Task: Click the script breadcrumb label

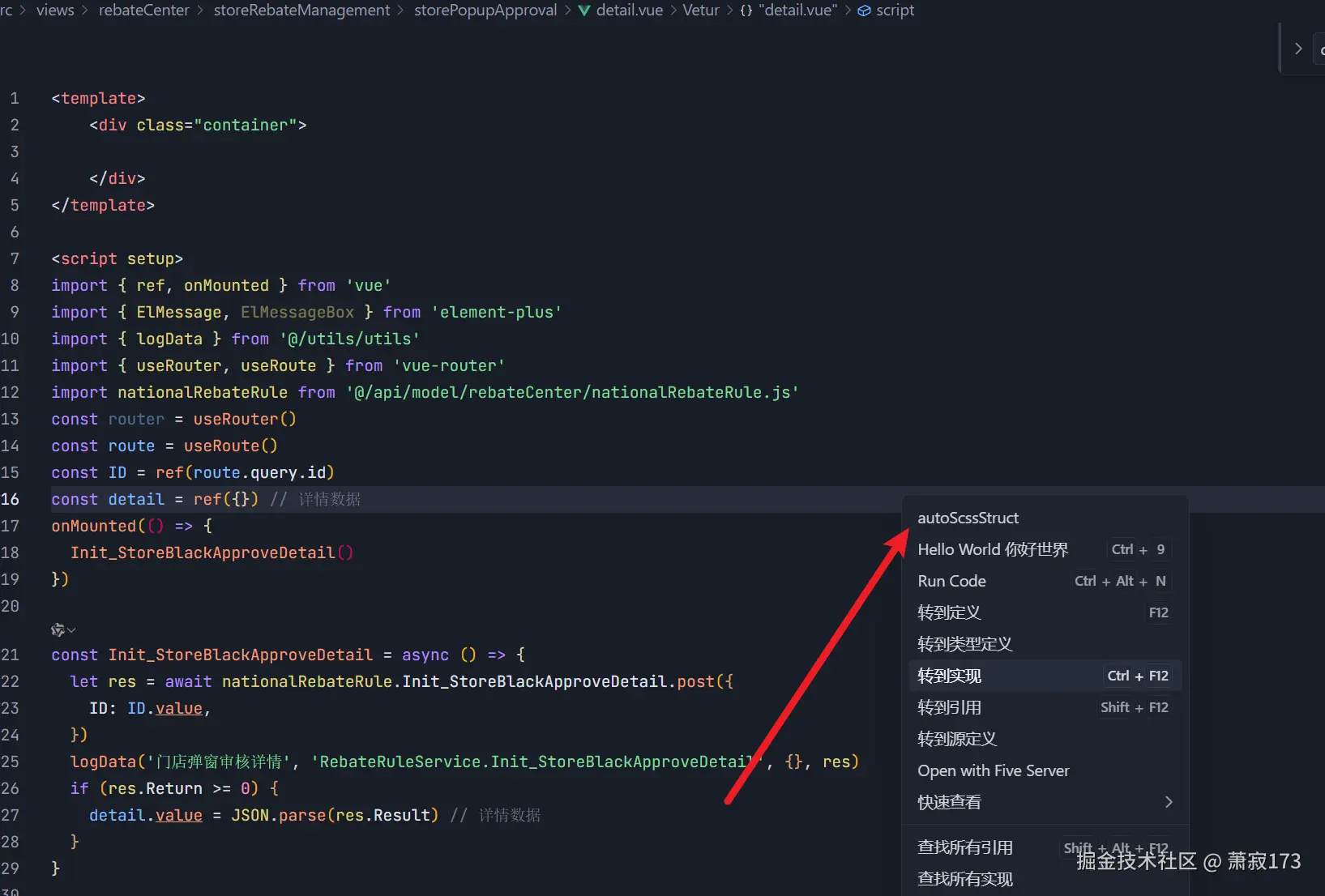Action: coord(895,11)
